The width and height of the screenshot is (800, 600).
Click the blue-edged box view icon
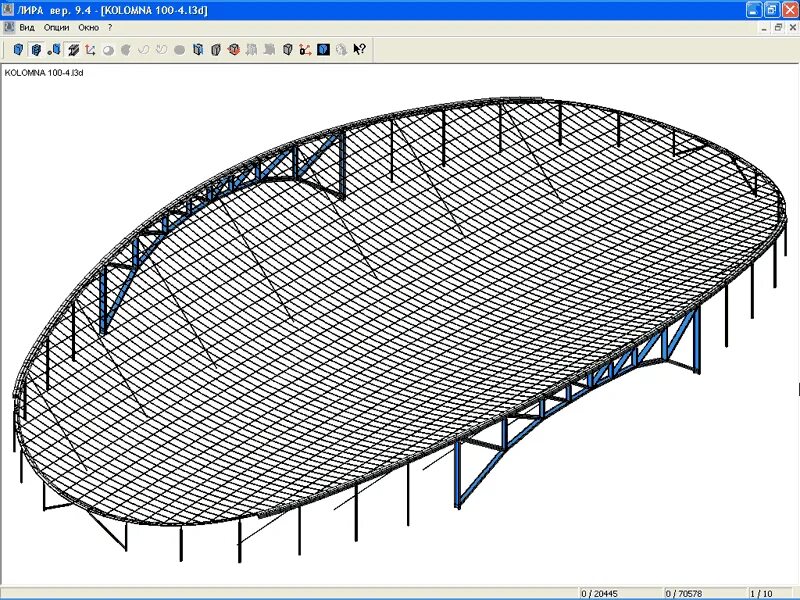pyautogui.click(x=198, y=49)
